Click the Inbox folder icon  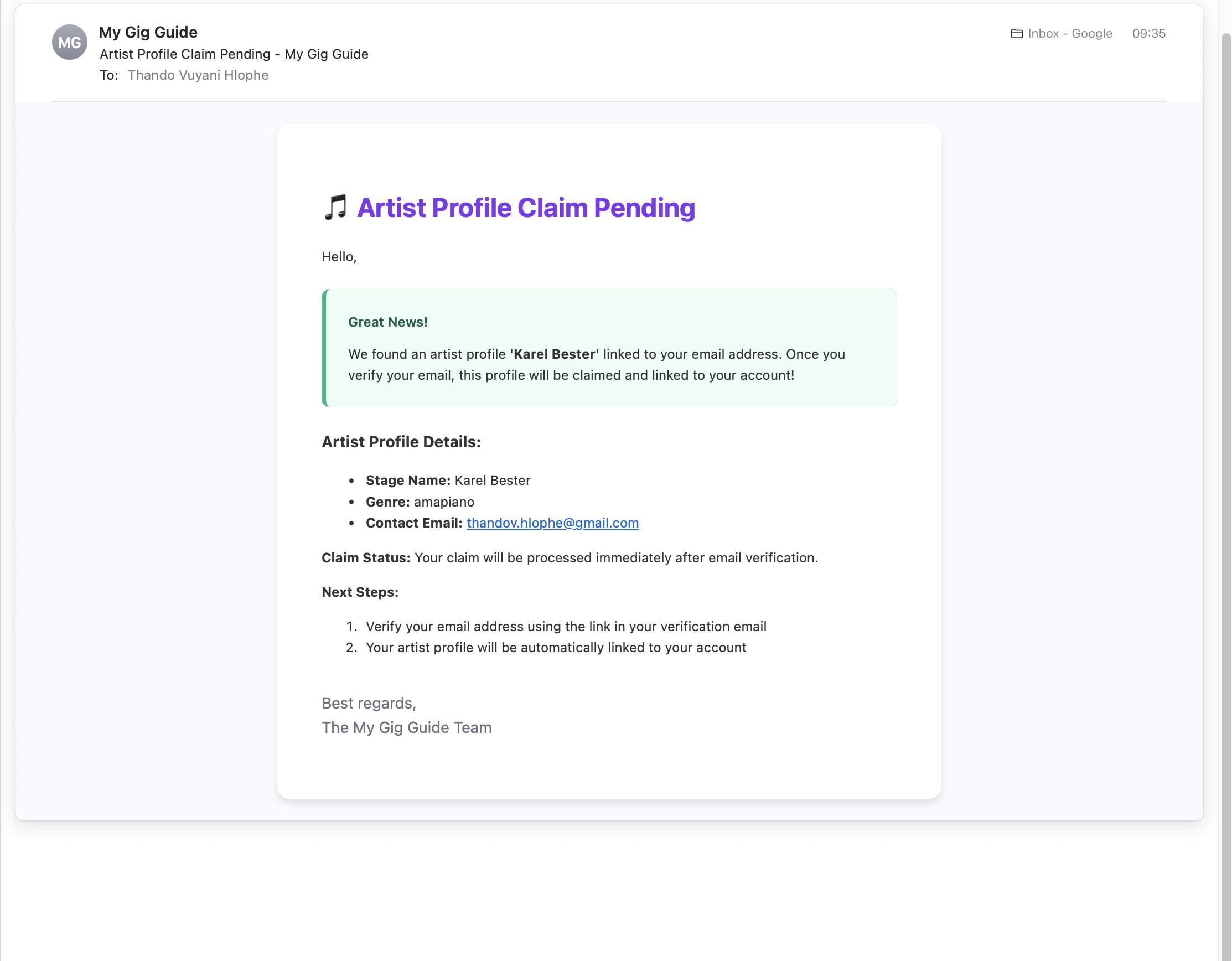coord(1017,34)
